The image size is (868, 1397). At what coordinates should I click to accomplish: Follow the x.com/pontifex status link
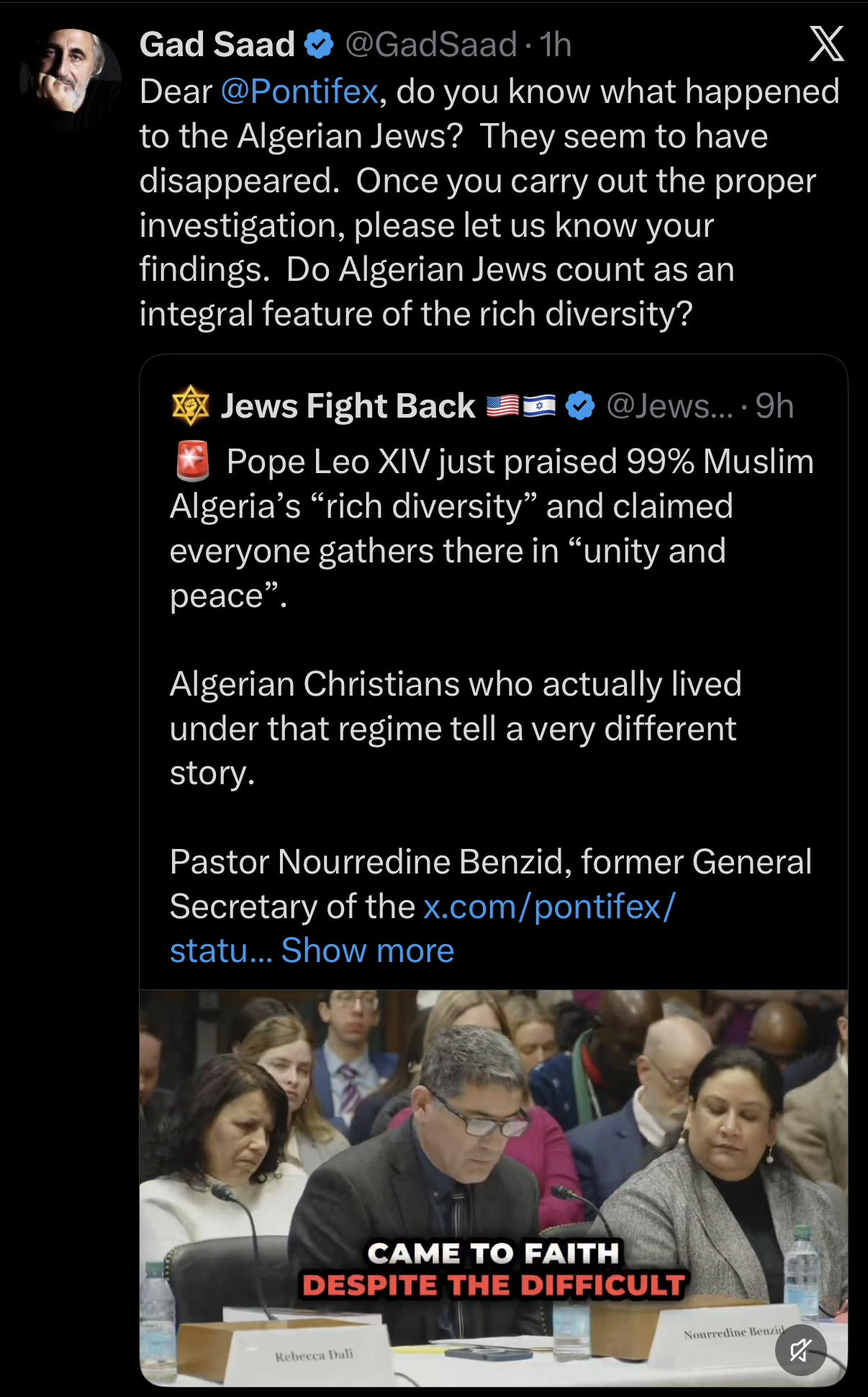pos(549,907)
